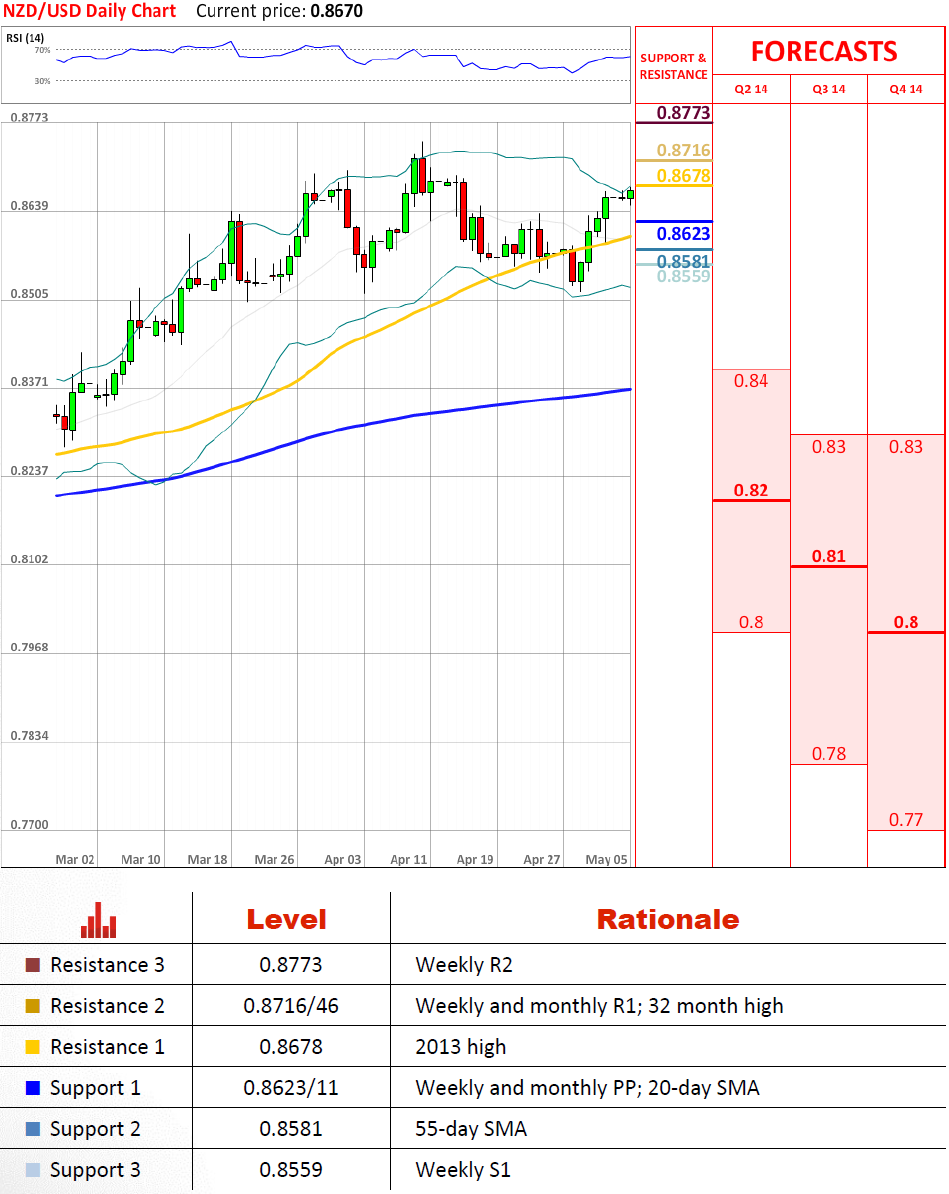949x1194 pixels.
Task: Click the May 05 date axis label
Action: [x=606, y=859]
